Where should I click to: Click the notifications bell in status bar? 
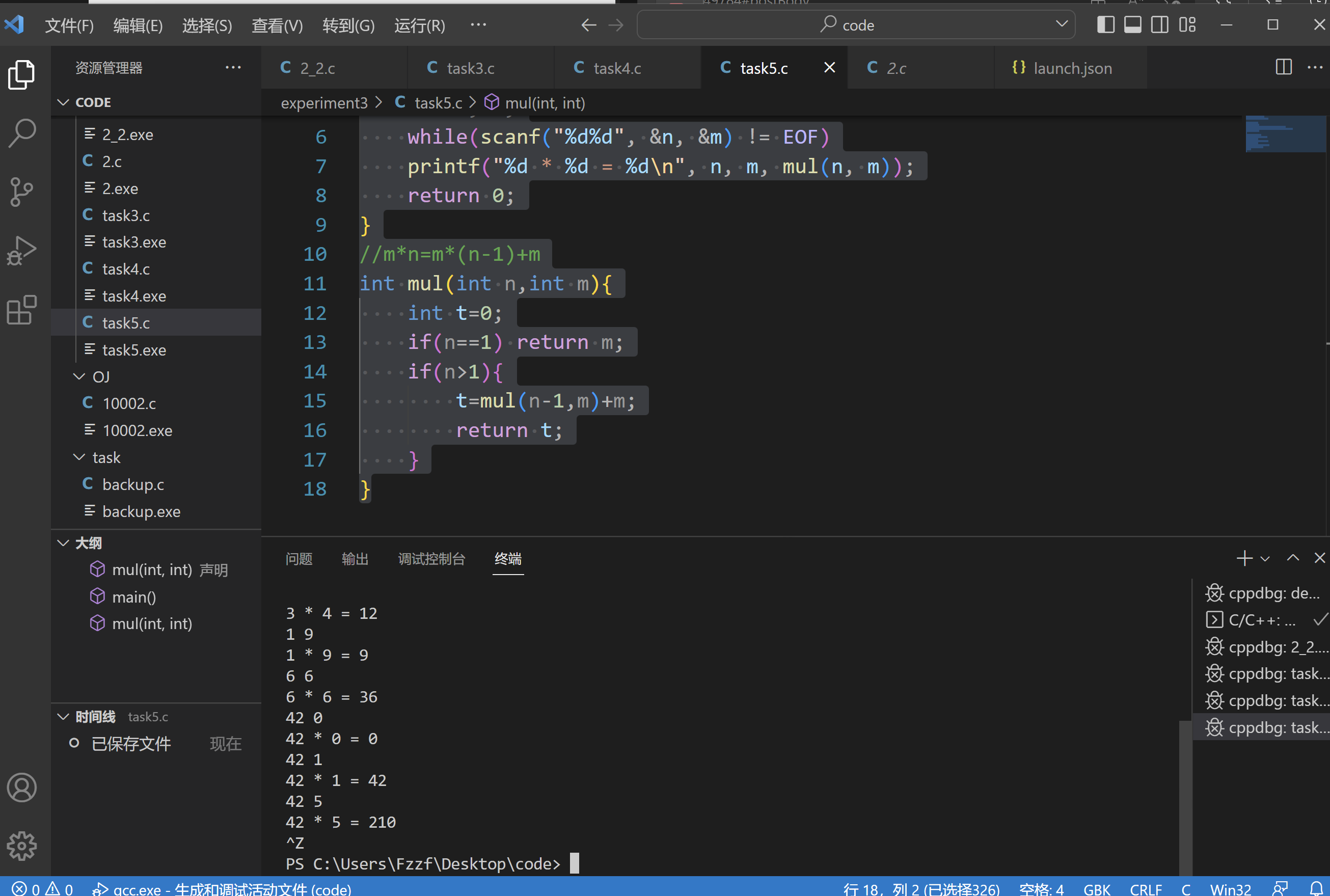coord(1316,888)
